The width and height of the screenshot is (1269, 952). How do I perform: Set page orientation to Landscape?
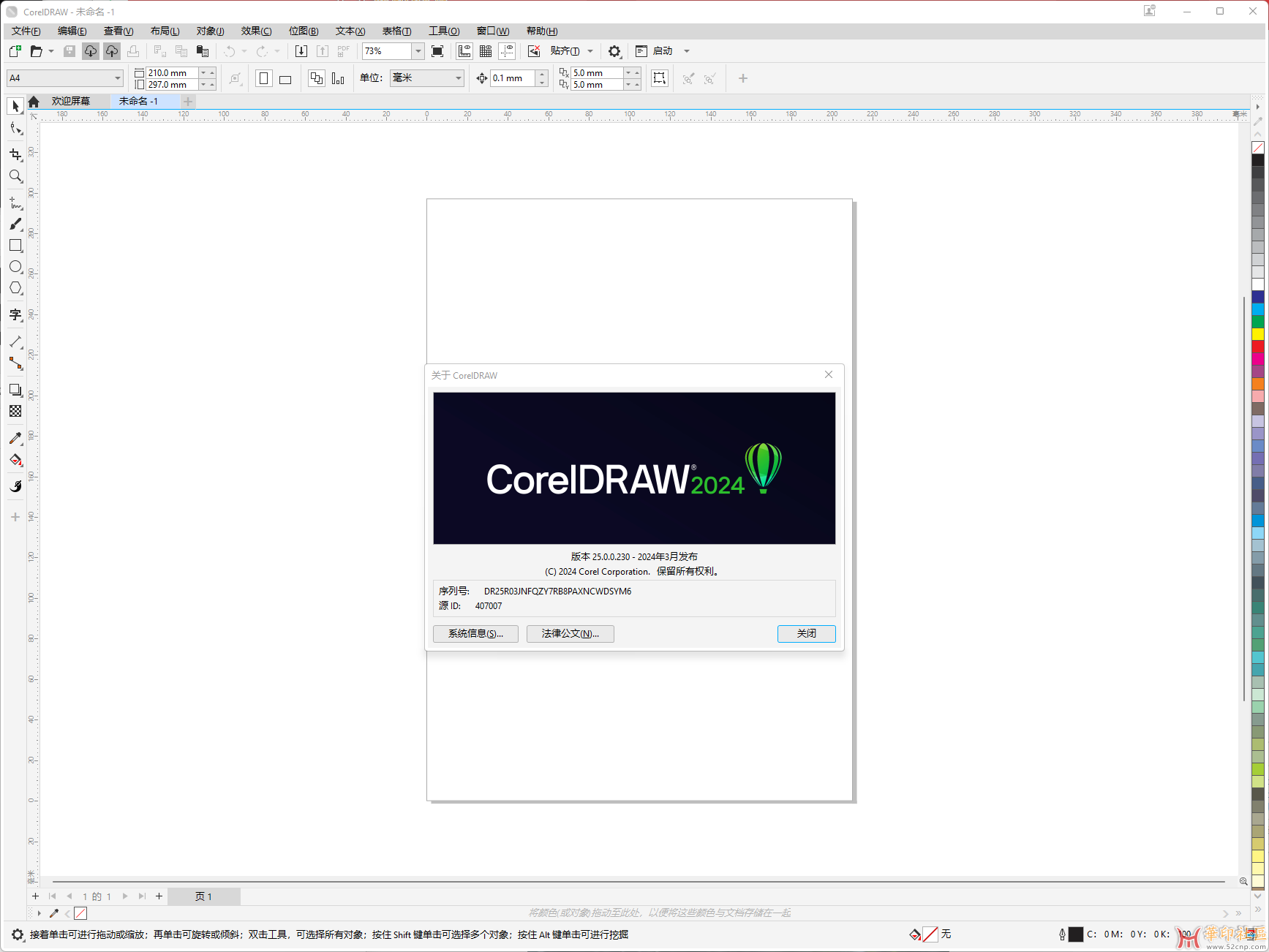[x=285, y=78]
